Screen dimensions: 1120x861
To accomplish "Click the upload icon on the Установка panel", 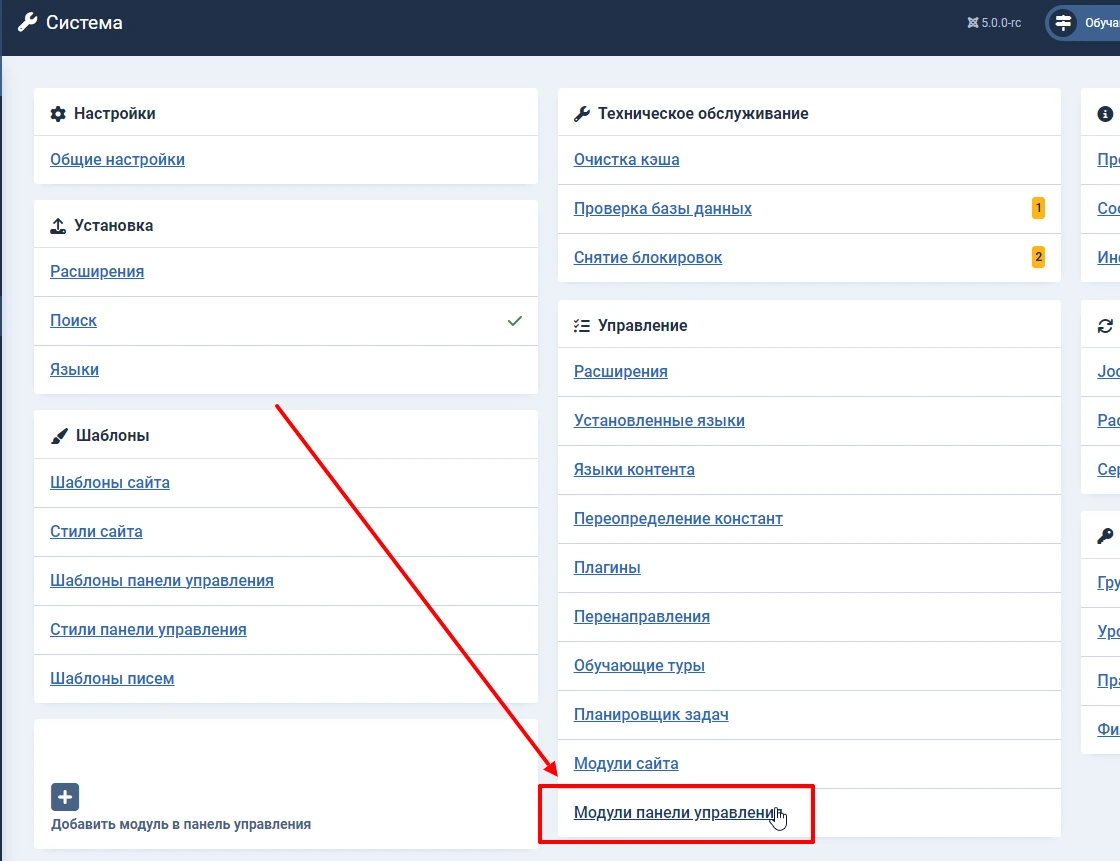I will tap(58, 225).
